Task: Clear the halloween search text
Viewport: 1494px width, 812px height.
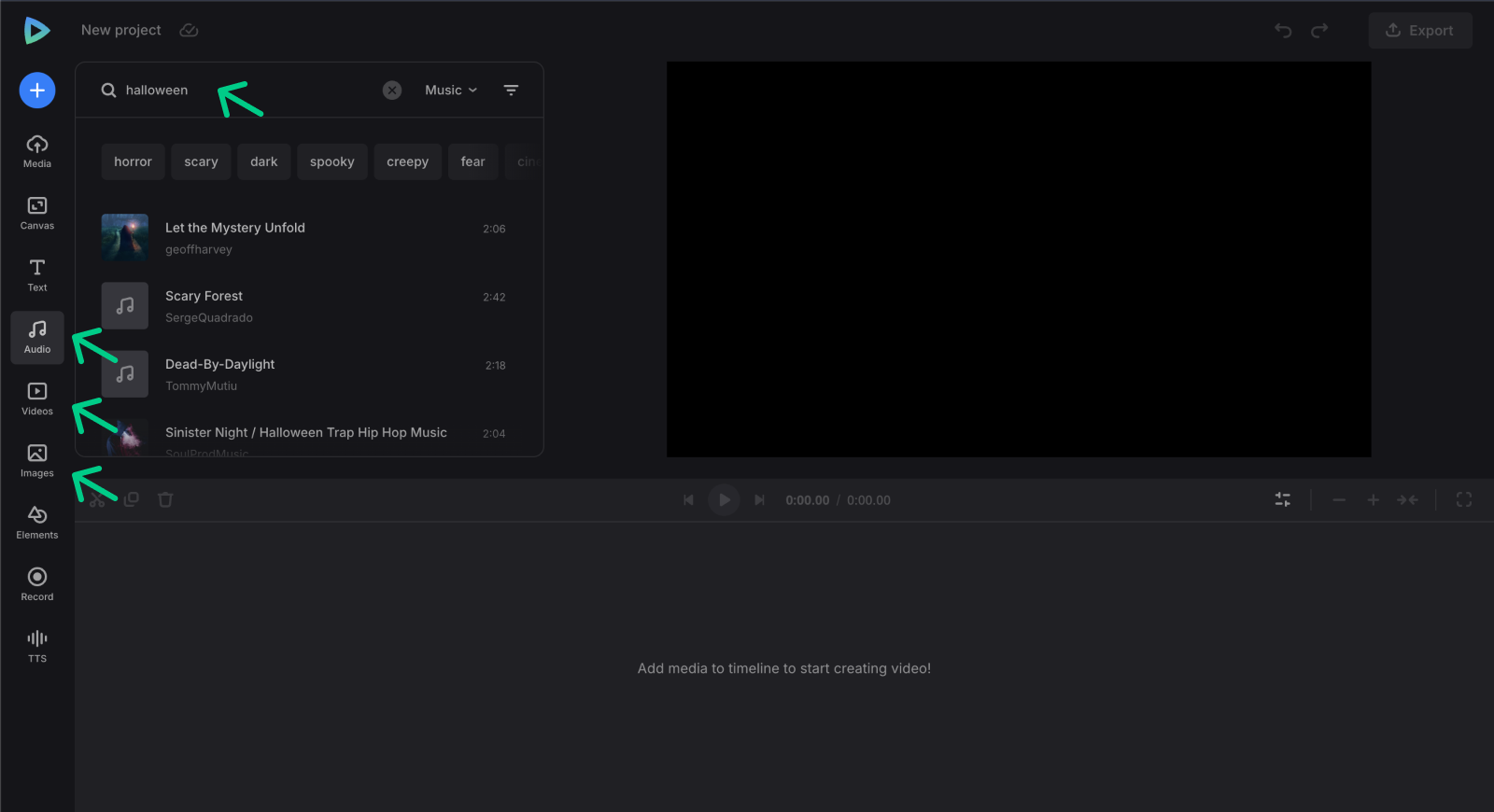Action: click(x=392, y=91)
